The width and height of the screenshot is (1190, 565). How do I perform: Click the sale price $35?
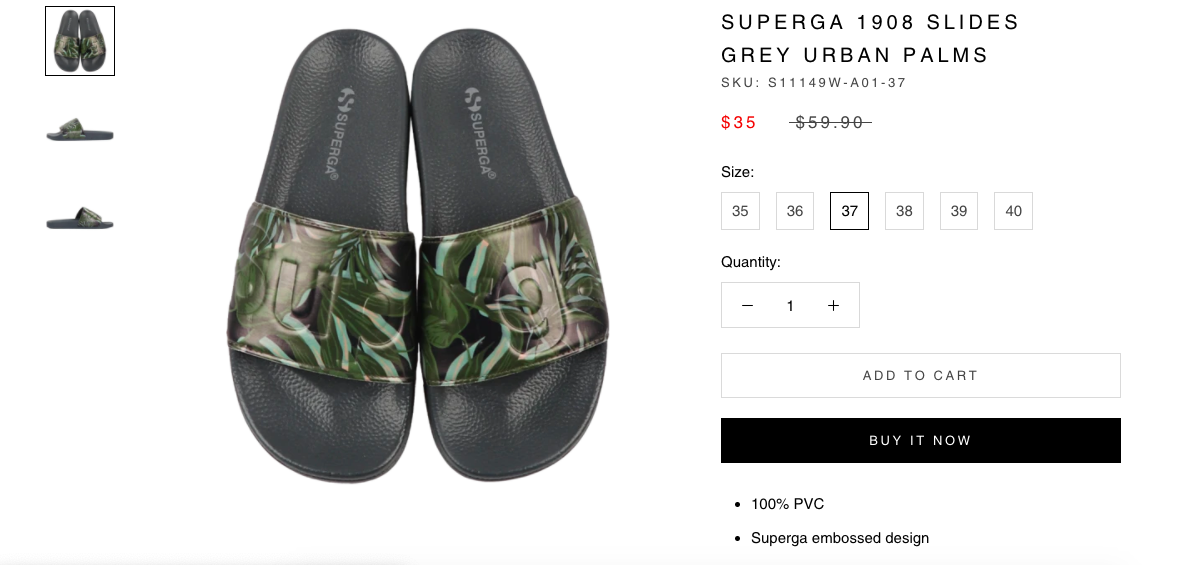738,122
